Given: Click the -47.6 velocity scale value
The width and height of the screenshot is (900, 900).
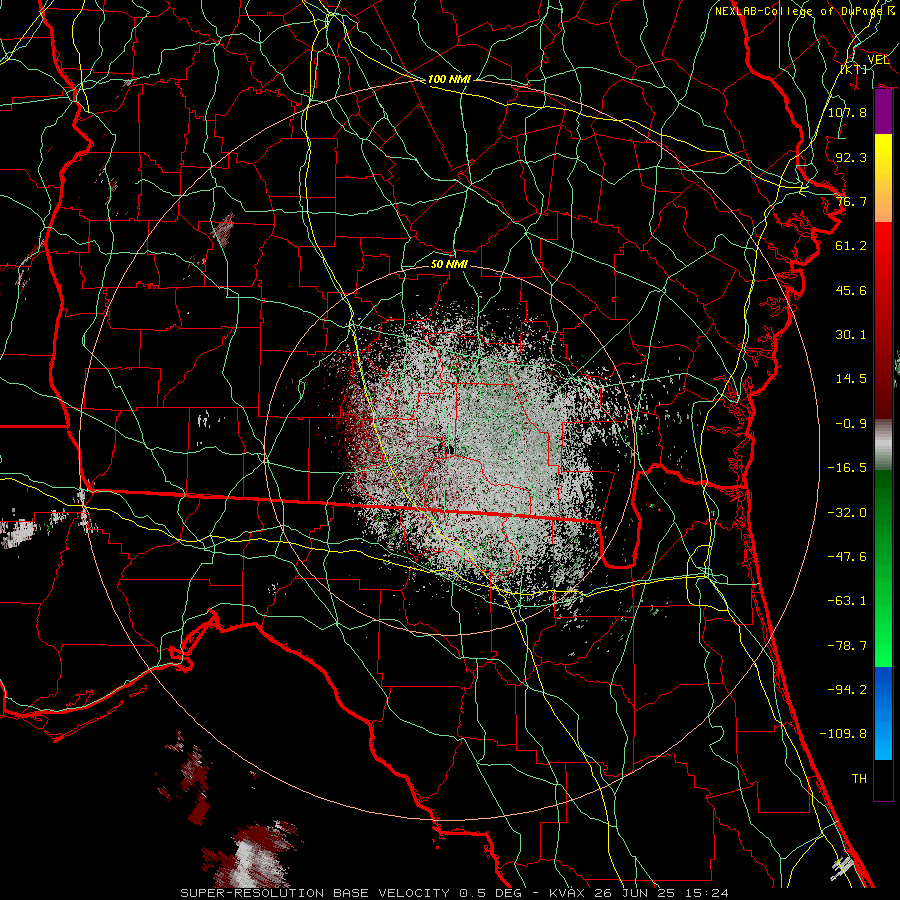Looking at the screenshot, I should (847, 557).
